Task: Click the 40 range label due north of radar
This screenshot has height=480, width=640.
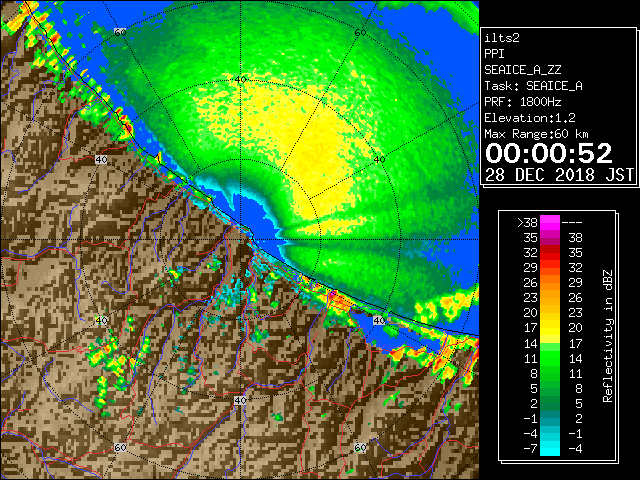Action: (241, 80)
